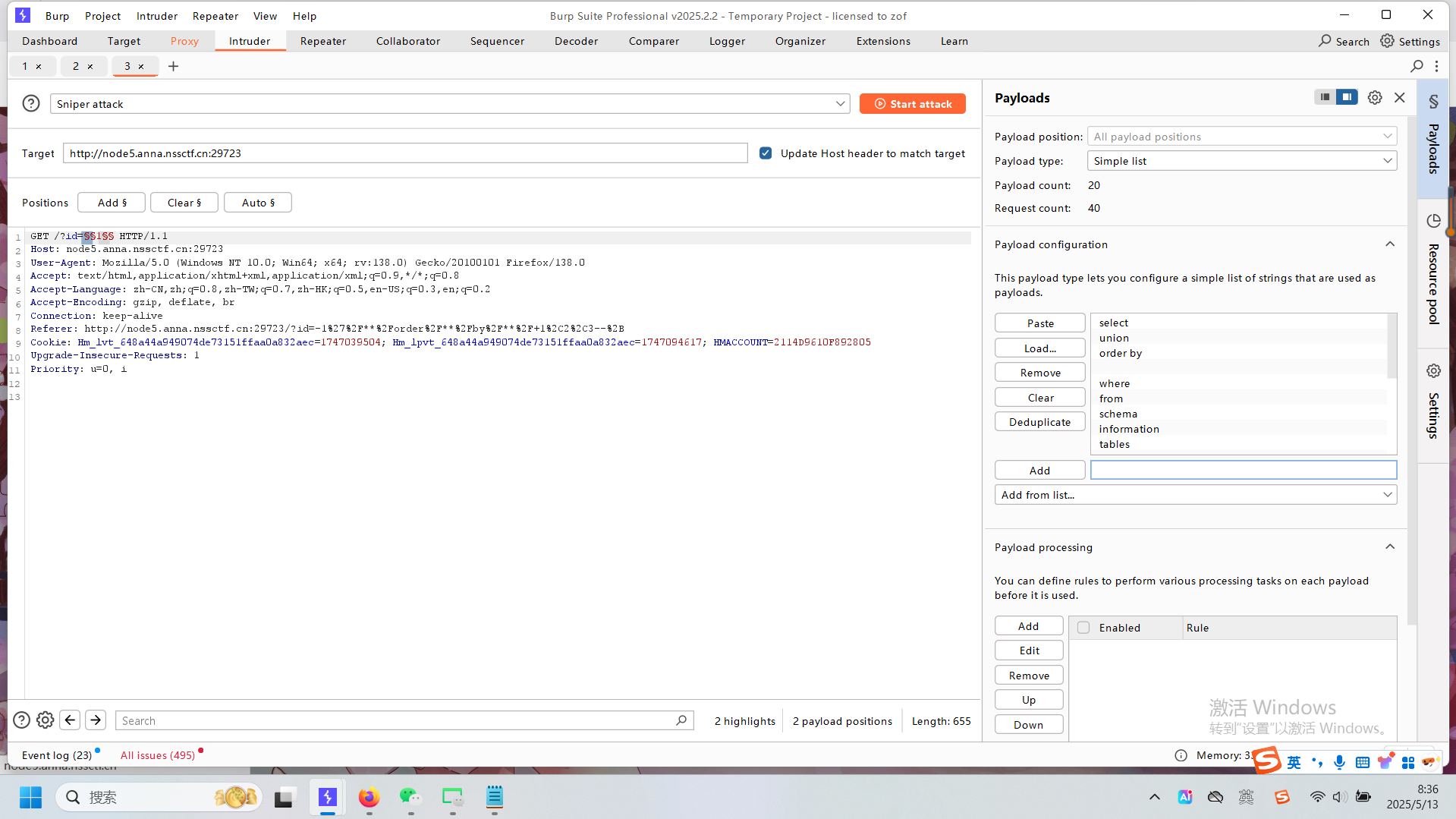Open the attack type help icon
This screenshot has width=1456, height=819.
(x=31, y=104)
